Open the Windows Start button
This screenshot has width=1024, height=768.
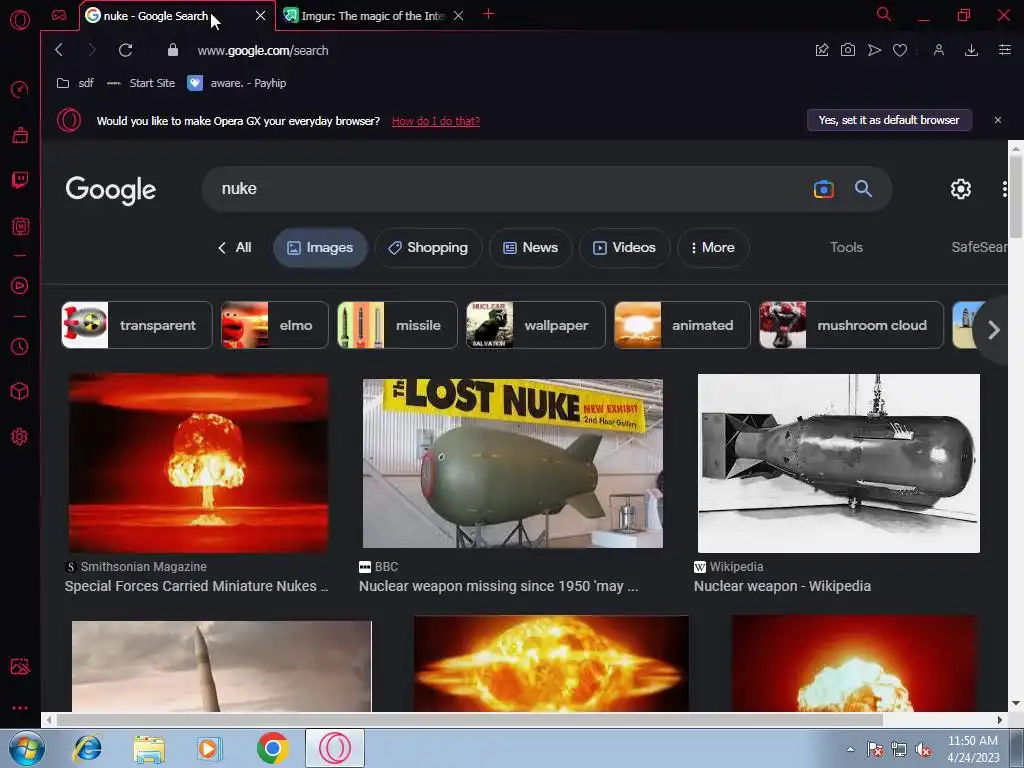27,748
